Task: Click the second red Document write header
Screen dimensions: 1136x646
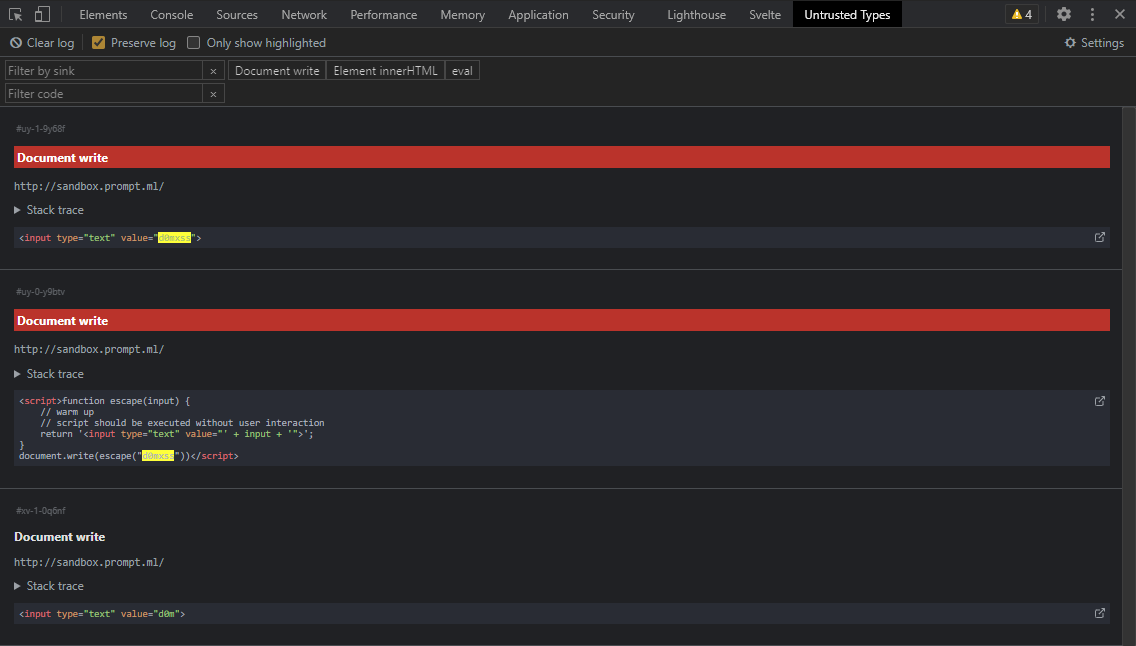Action: (561, 320)
